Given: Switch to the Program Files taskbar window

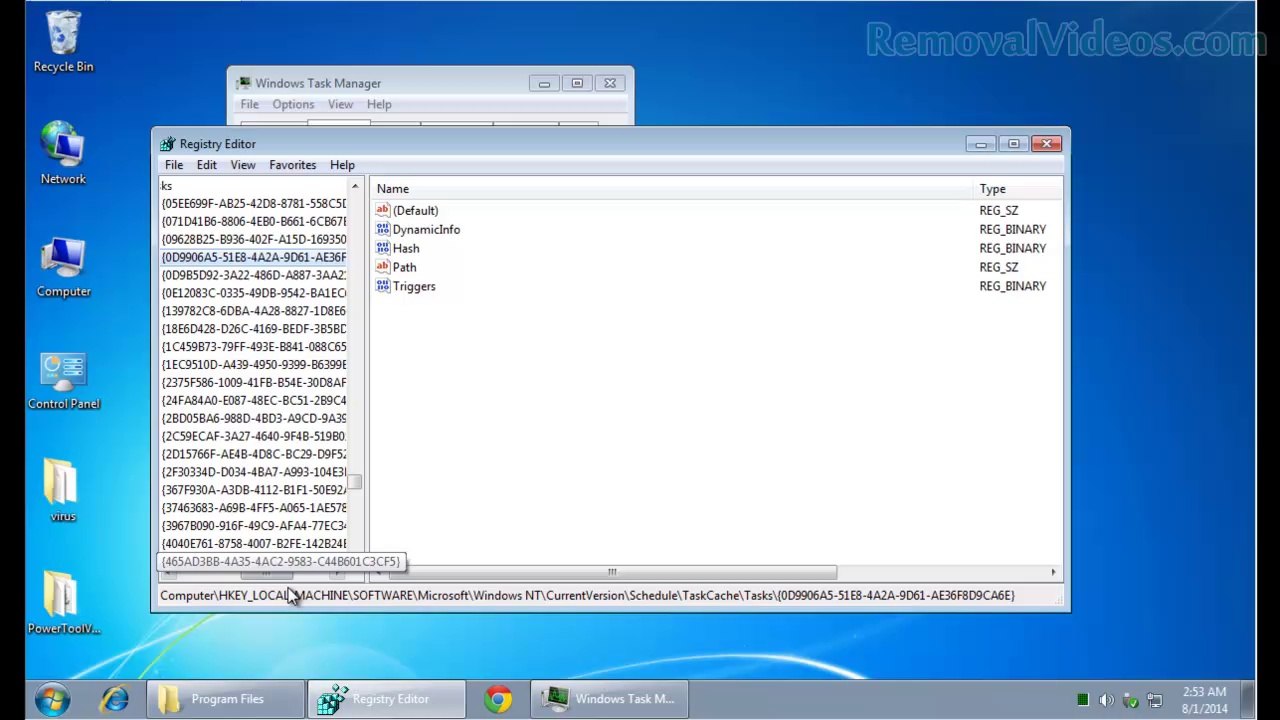Looking at the screenshot, I should (227, 699).
